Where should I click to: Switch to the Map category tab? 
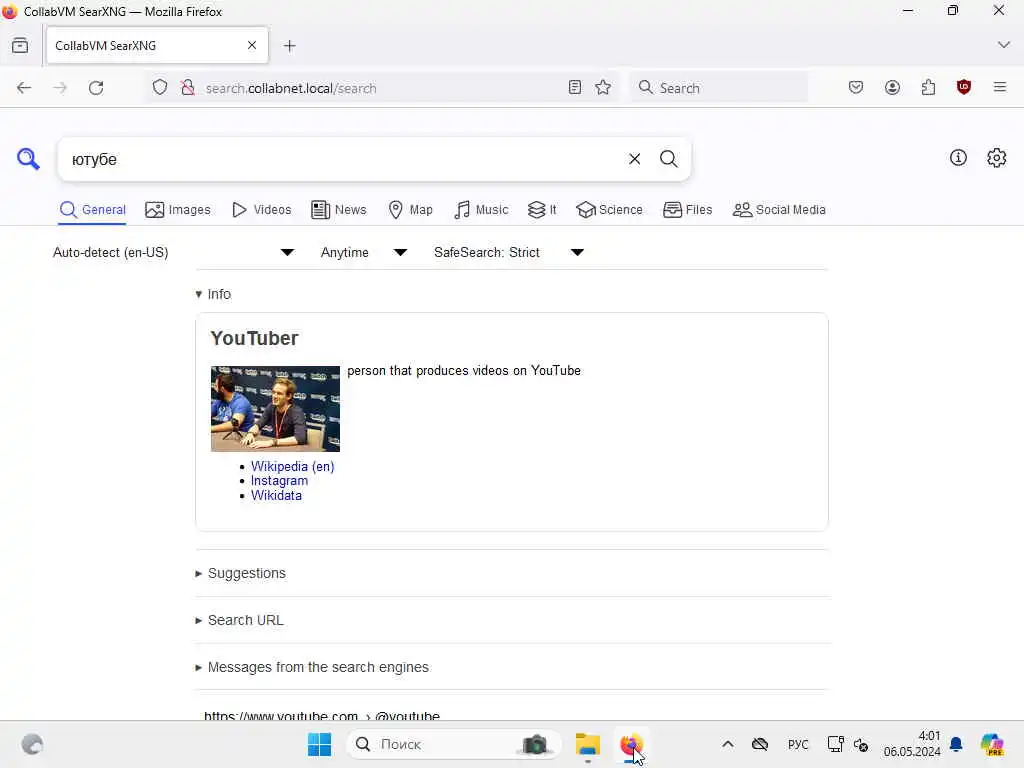click(410, 210)
